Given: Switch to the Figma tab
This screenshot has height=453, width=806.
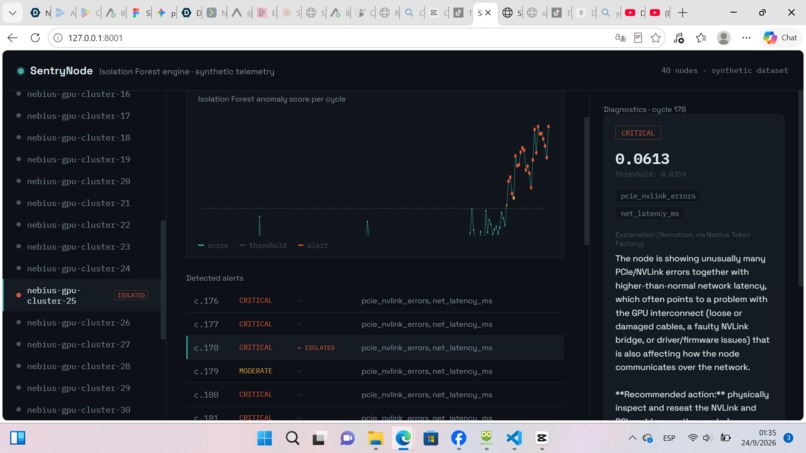Looking at the screenshot, I should 140,13.
